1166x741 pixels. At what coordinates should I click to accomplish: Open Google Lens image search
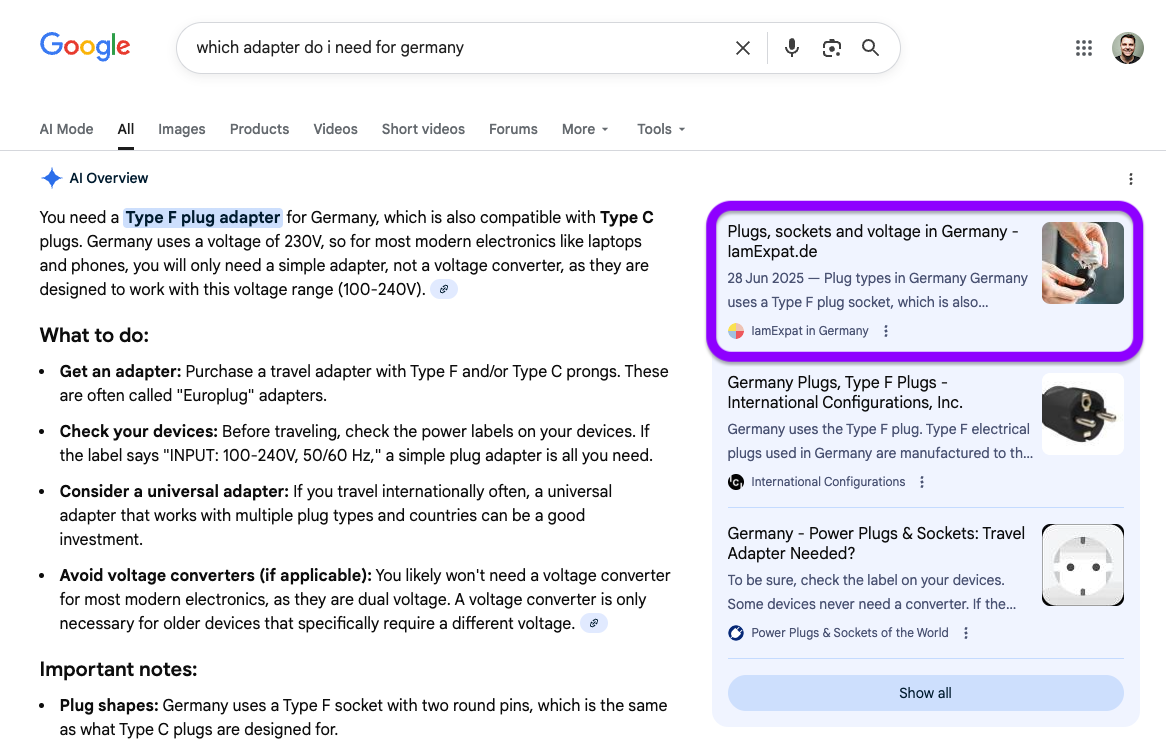point(831,48)
